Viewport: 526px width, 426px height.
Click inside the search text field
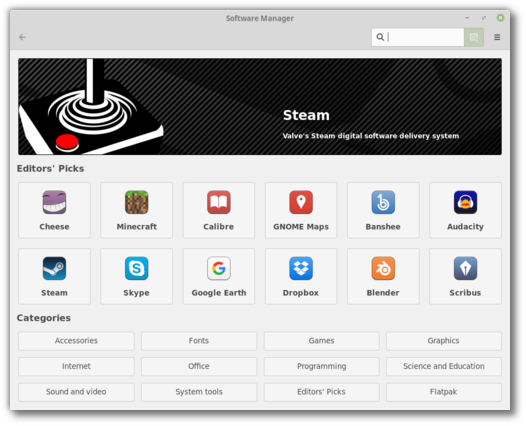[418, 37]
